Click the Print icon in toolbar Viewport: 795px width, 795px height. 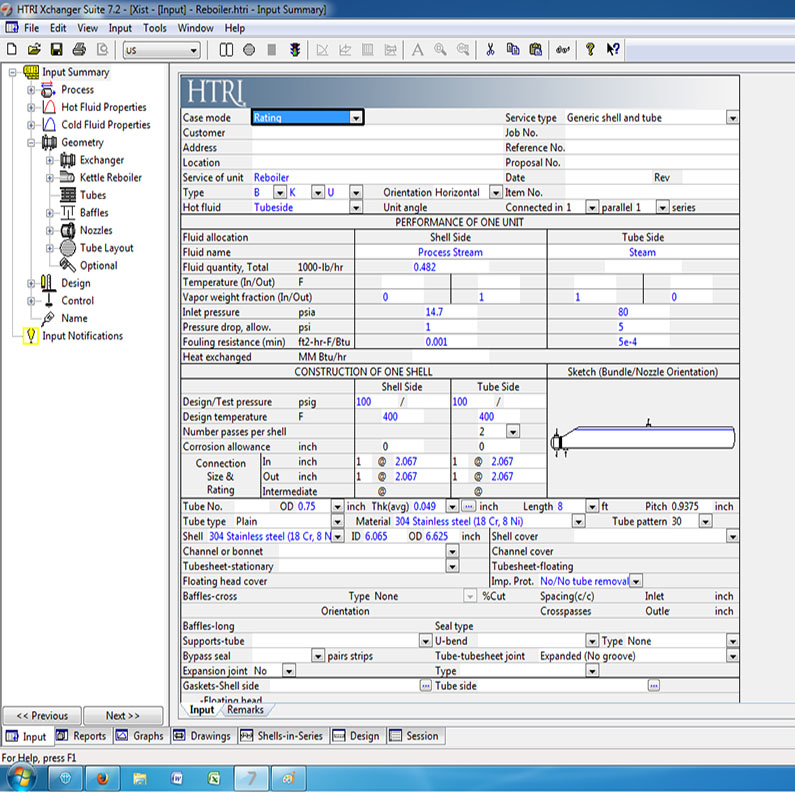(79, 50)
